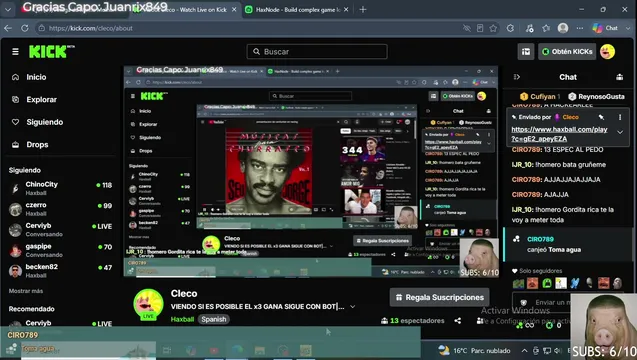Reload the page with the refresh icon

pyautogui.click(x=25, y=28)
